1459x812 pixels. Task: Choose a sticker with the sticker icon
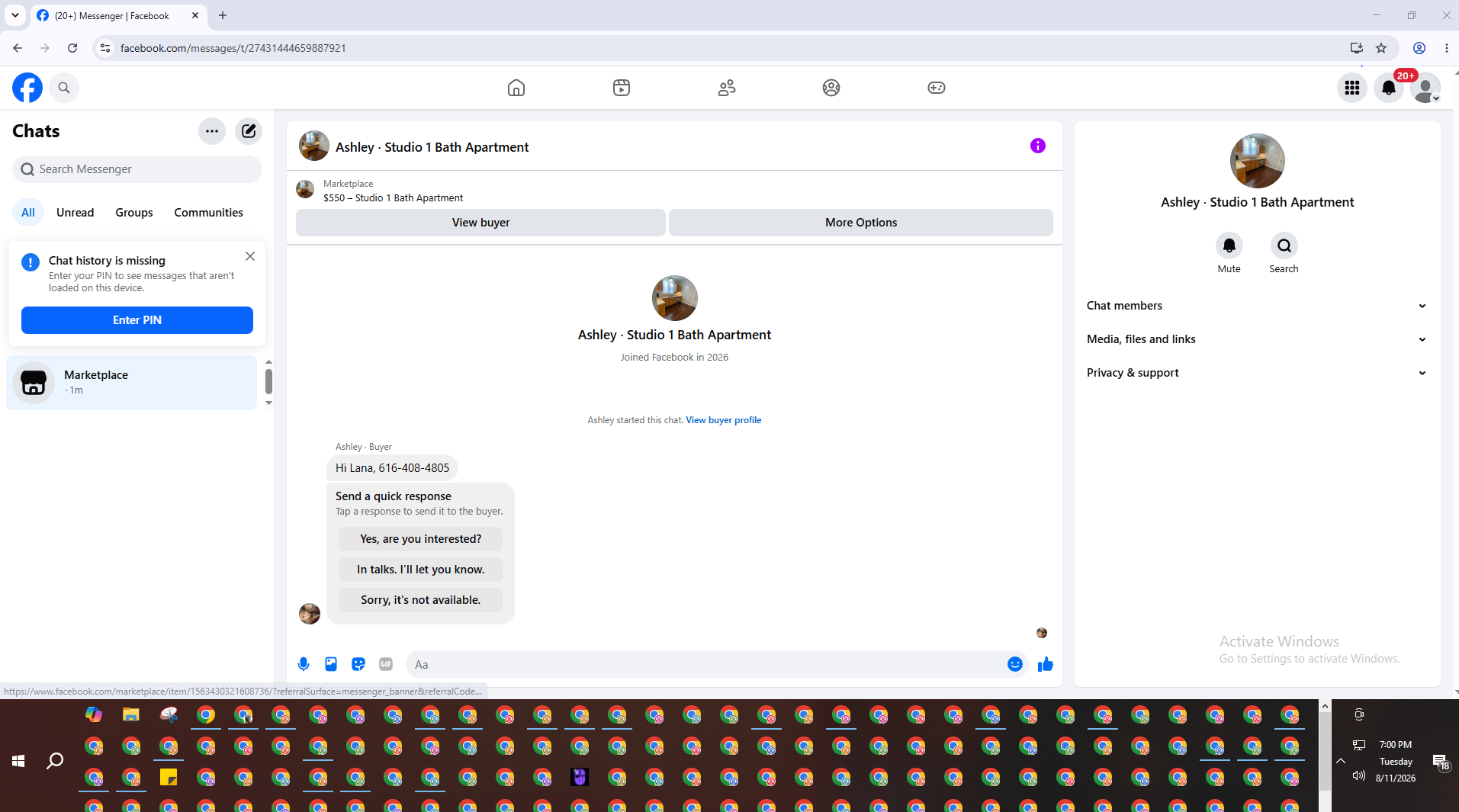click(358, 664)
